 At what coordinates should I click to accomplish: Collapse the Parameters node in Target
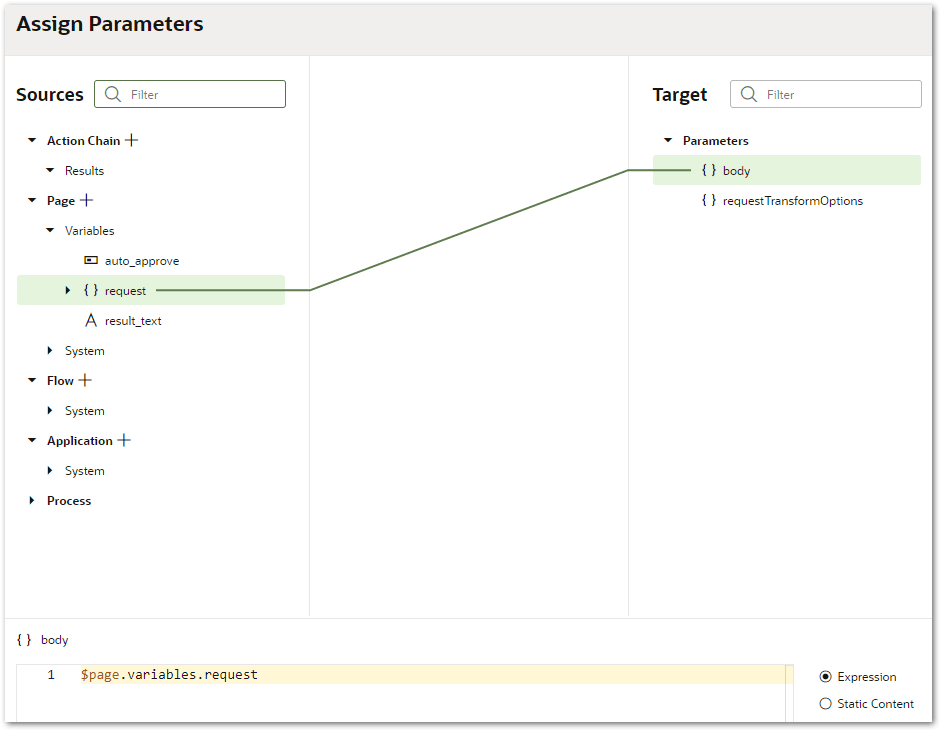(668, 140)
